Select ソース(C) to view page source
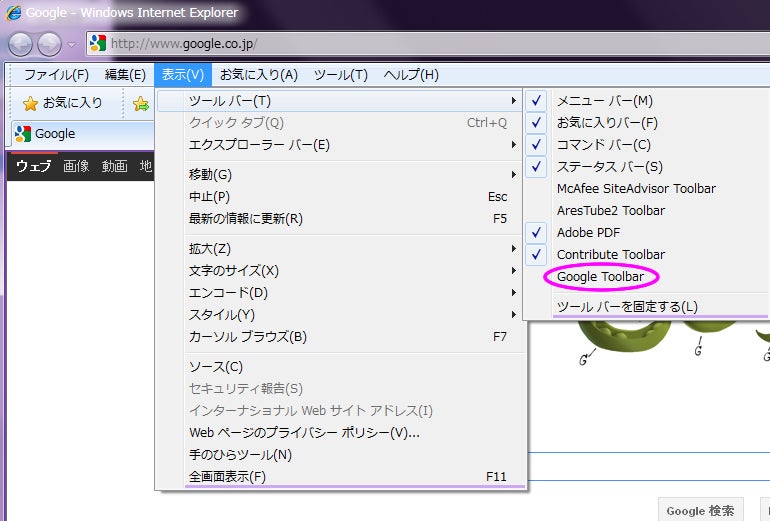Image resolution: width=770 pixels, height=521 pixels. coord(339,367)
